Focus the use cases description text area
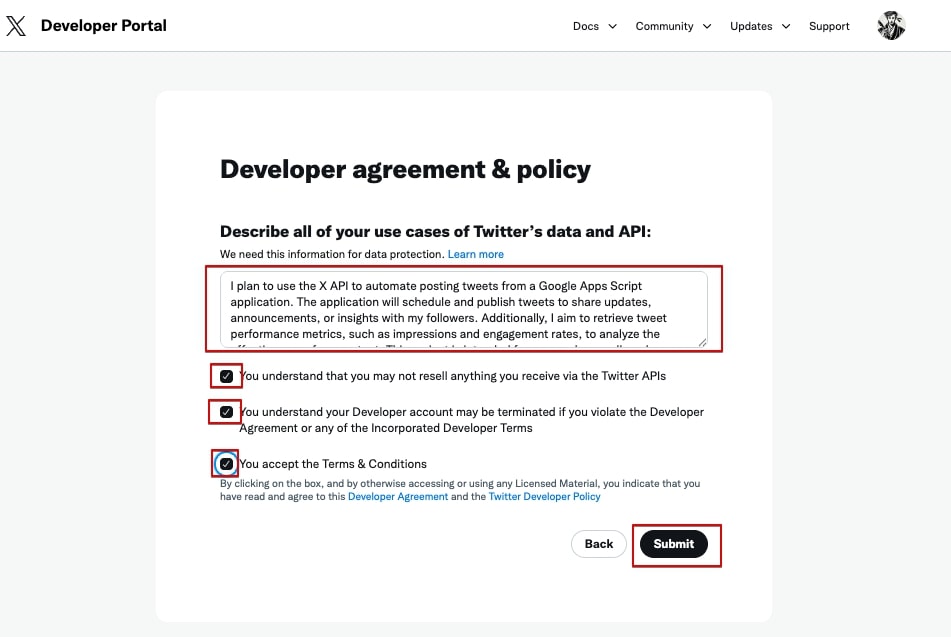The width and height of the screenshot is (951, 637). click(x=463, y=309)
